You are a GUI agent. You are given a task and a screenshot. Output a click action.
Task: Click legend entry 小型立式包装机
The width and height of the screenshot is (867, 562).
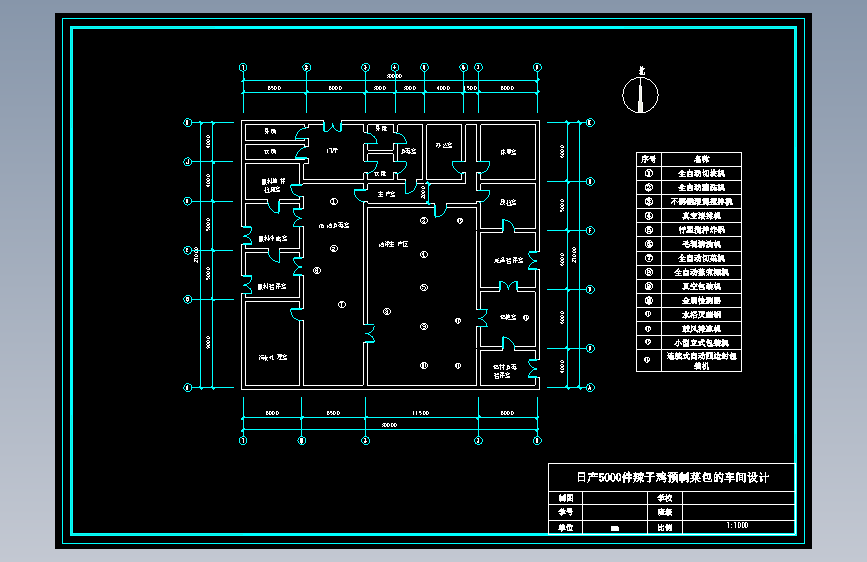tap(701, 343)
